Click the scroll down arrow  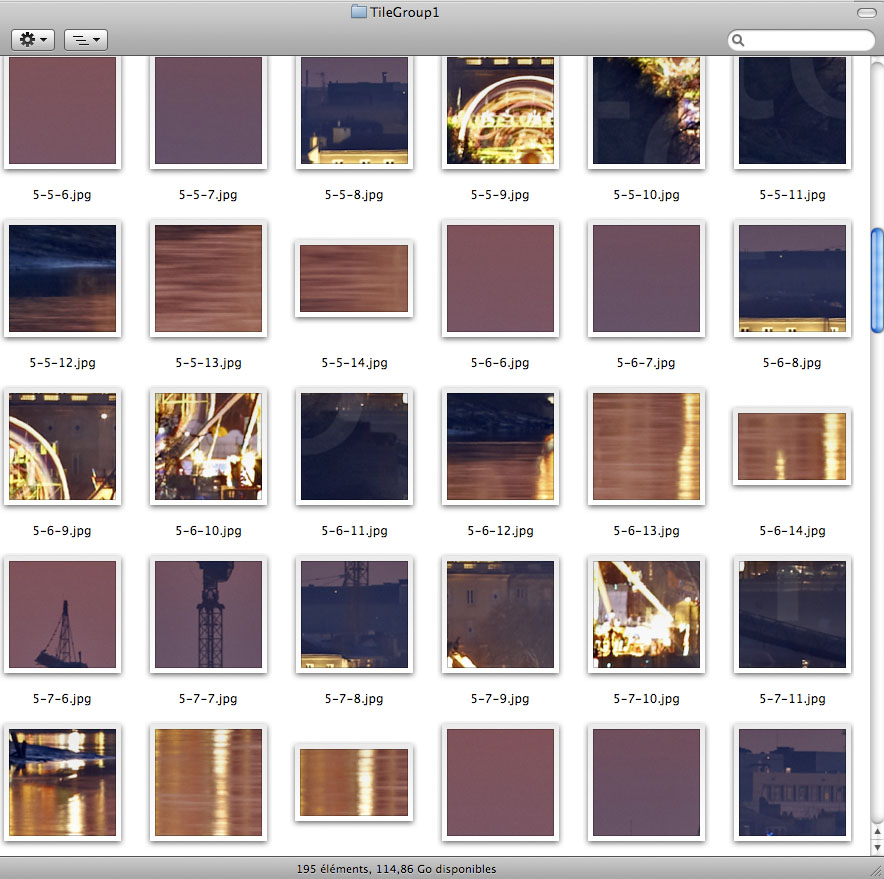tap(877, 847)
